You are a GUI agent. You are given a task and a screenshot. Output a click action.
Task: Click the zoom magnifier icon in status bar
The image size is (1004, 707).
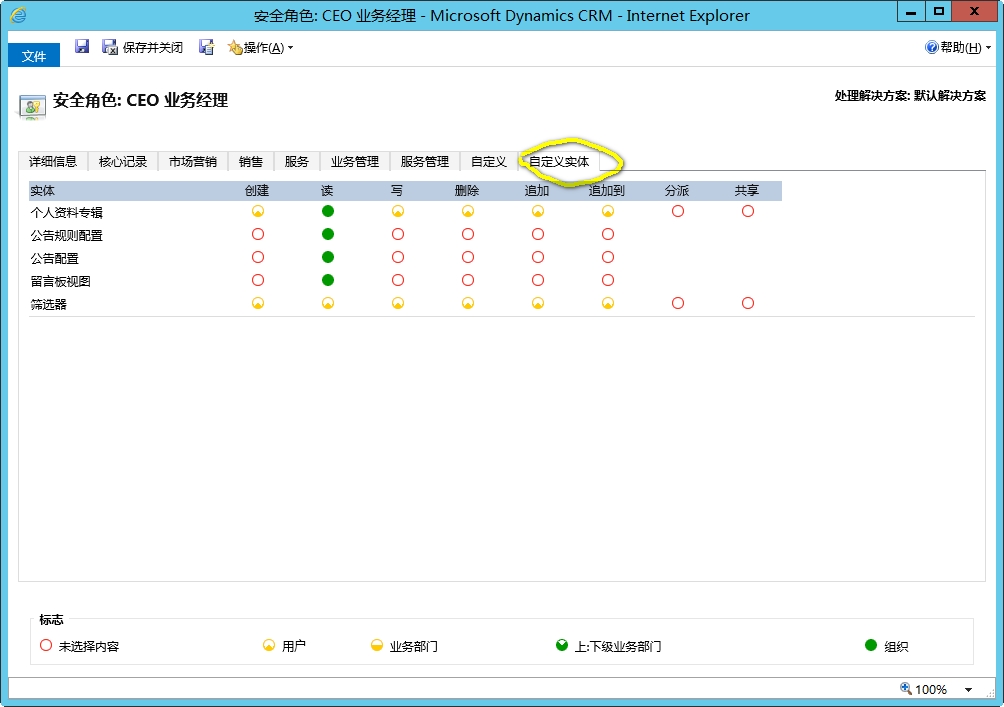[906, 688]
